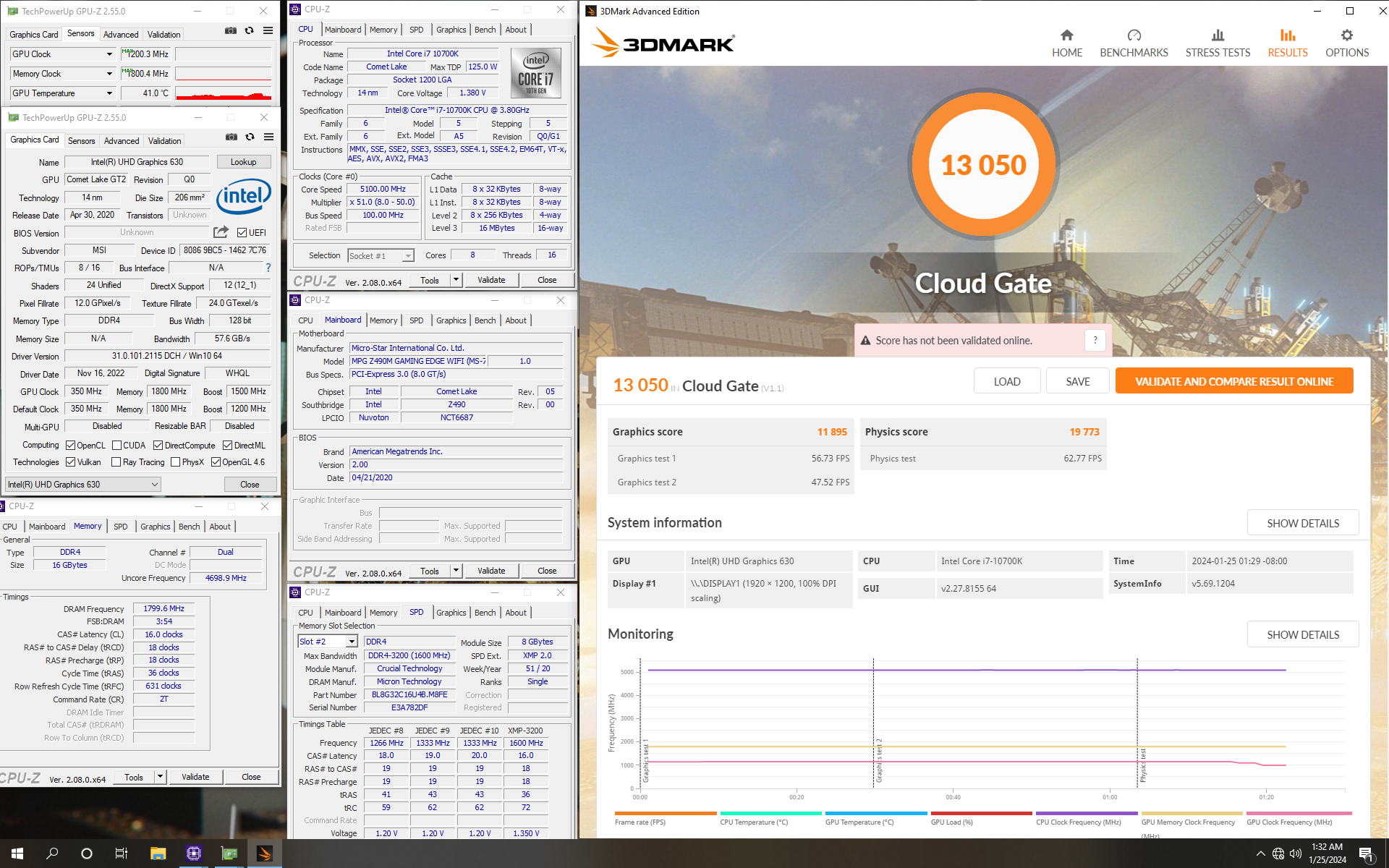Open About tab in CPU-Z SPD window

tap(516, 613)
